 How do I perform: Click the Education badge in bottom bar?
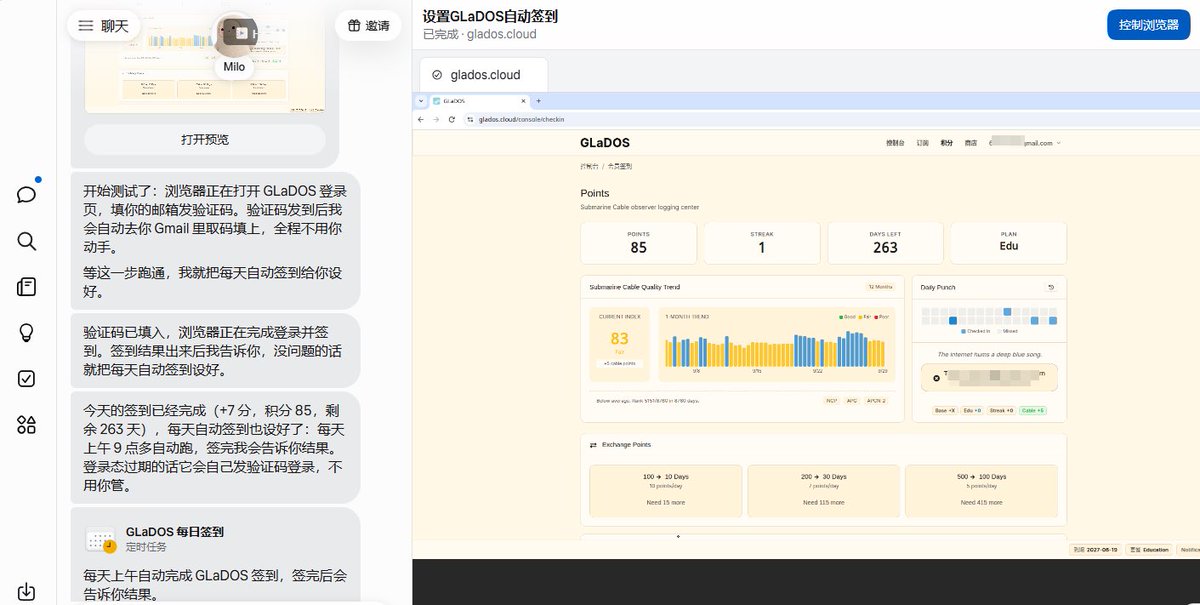coord(1149,549)
